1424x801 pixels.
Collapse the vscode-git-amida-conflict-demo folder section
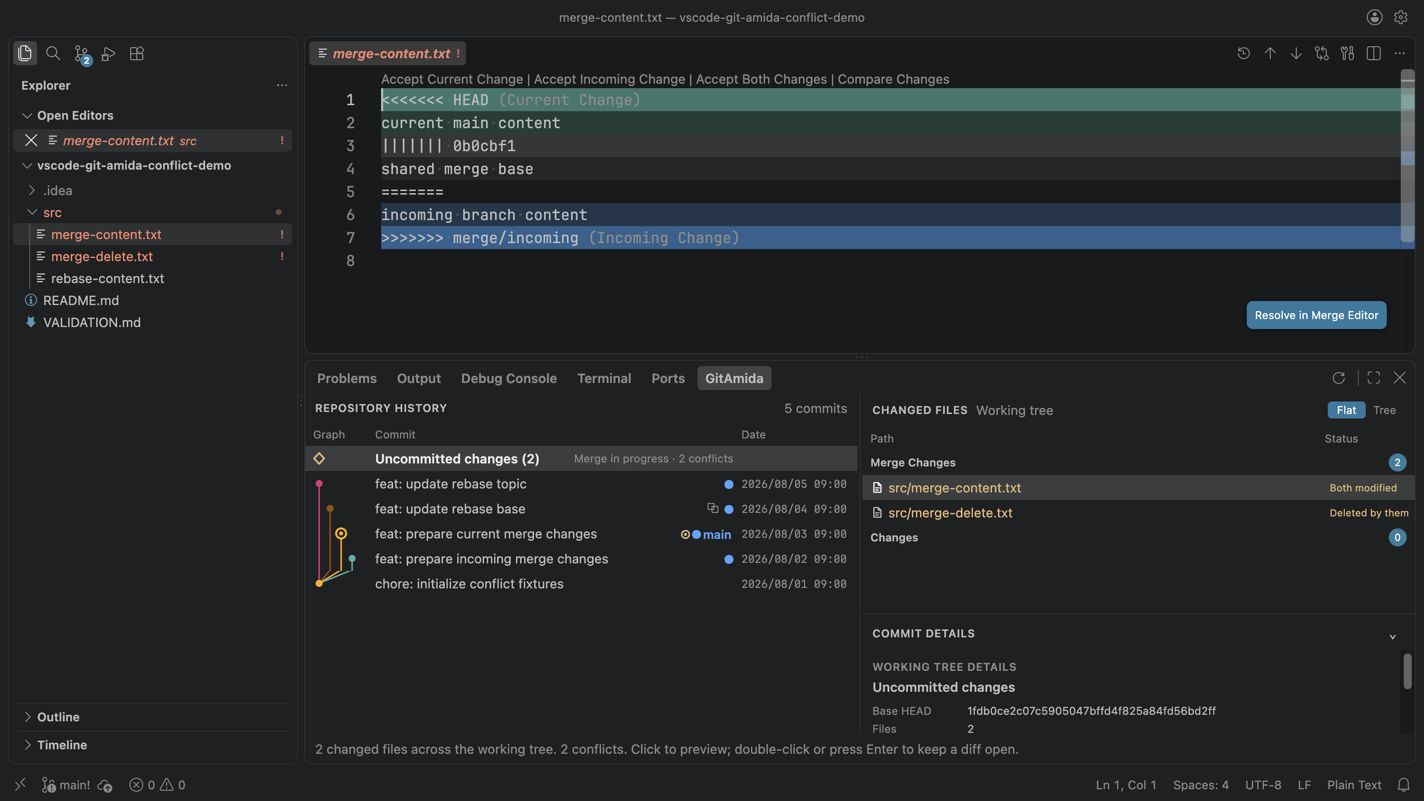(x=27, y=166)
